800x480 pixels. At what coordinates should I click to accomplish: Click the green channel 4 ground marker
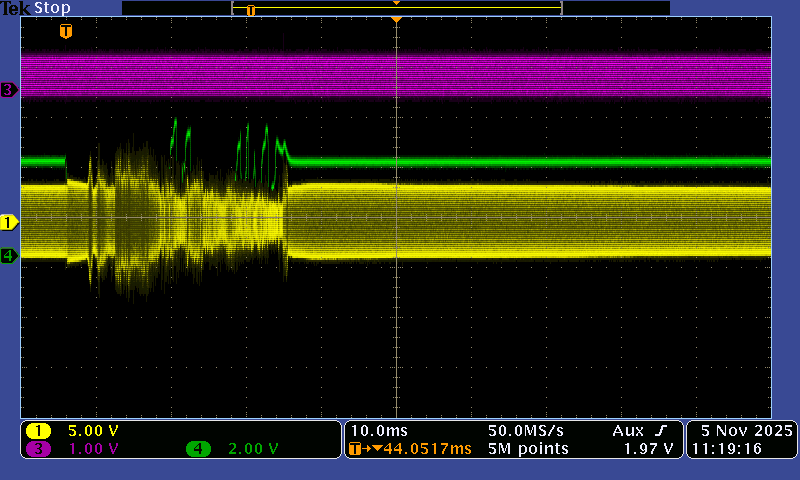coord(9,256)
